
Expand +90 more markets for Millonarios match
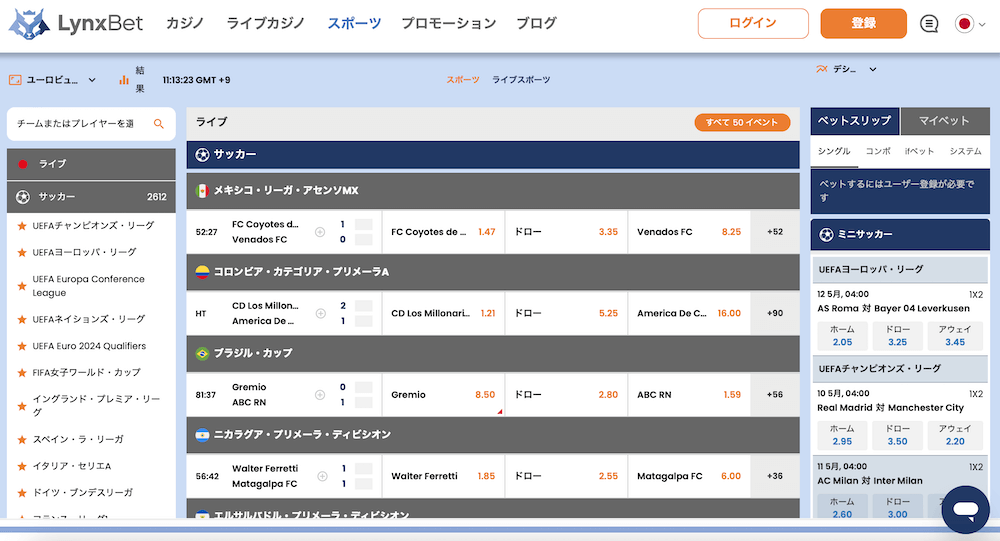(x=775, y=313)
